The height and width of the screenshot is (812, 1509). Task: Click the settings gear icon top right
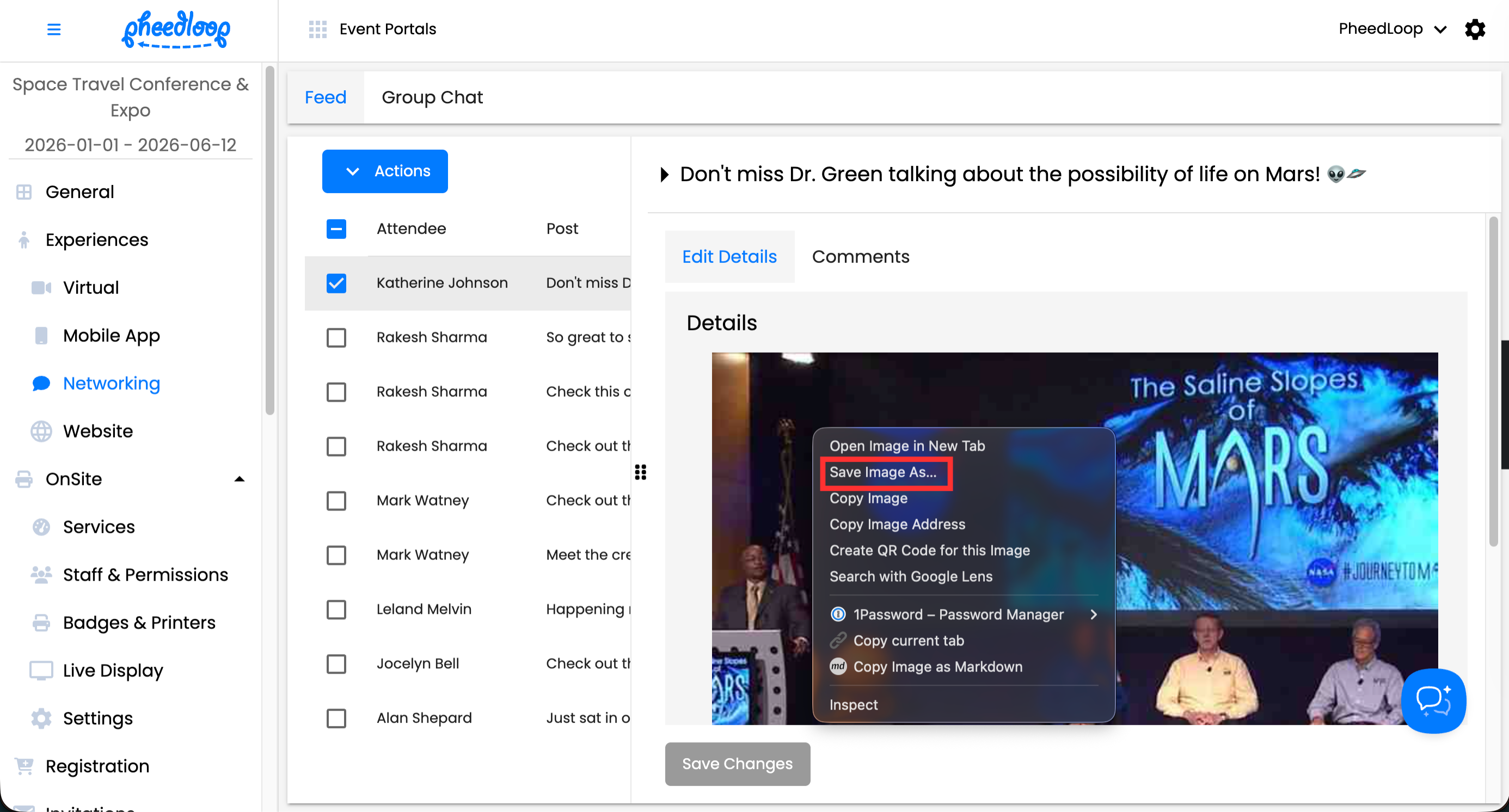point(1475,29)
